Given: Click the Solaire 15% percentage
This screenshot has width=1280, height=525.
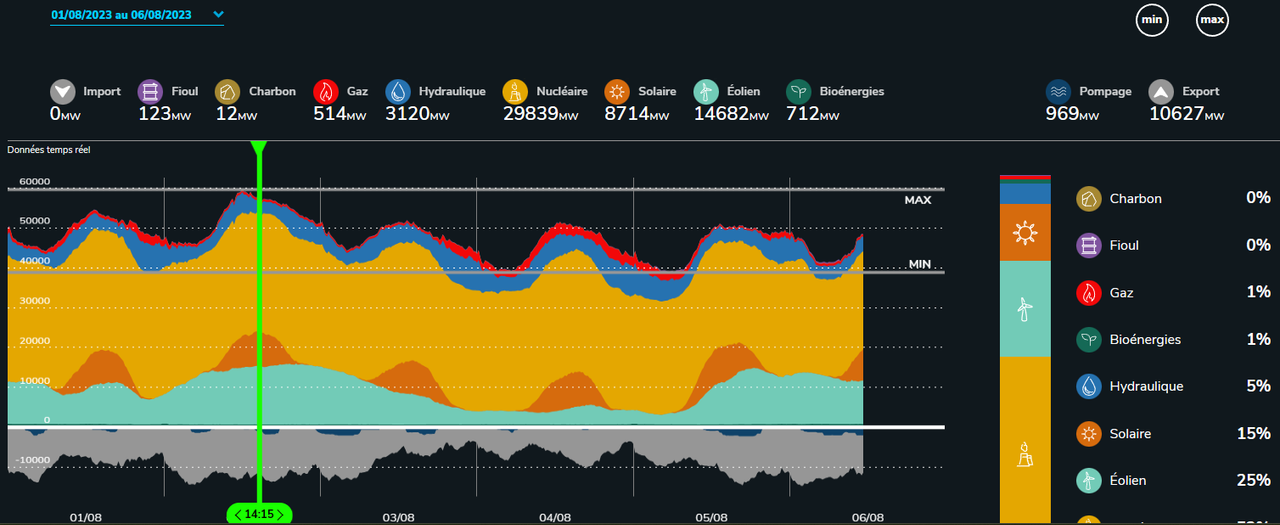Looking at the screenshot, I should coord(1253,434).
